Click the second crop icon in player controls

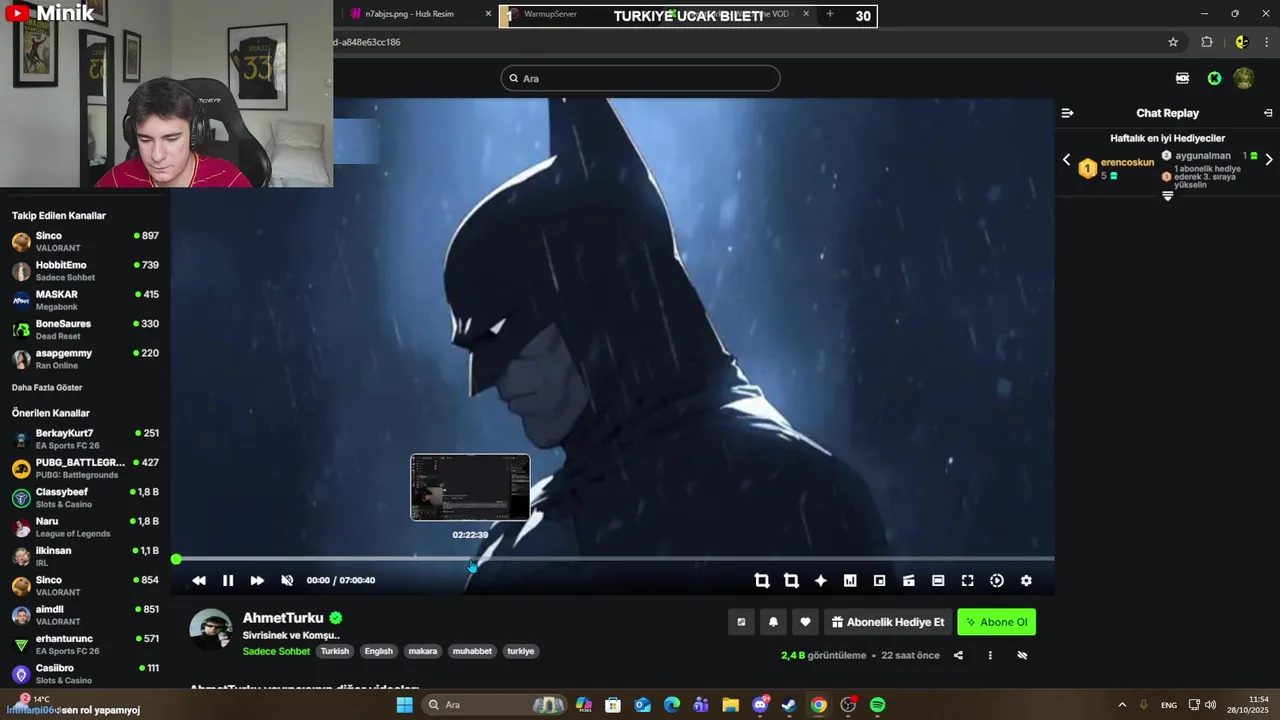(x=791, y=581)
